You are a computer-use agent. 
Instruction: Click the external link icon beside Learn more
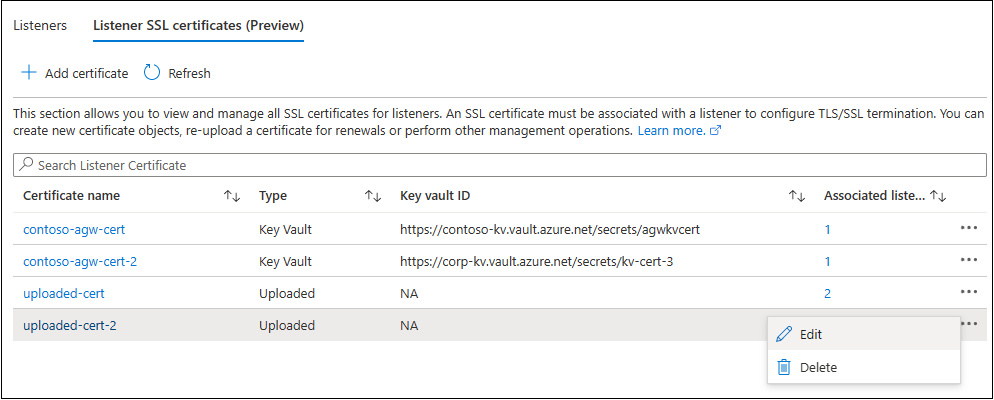pos(715,131)
